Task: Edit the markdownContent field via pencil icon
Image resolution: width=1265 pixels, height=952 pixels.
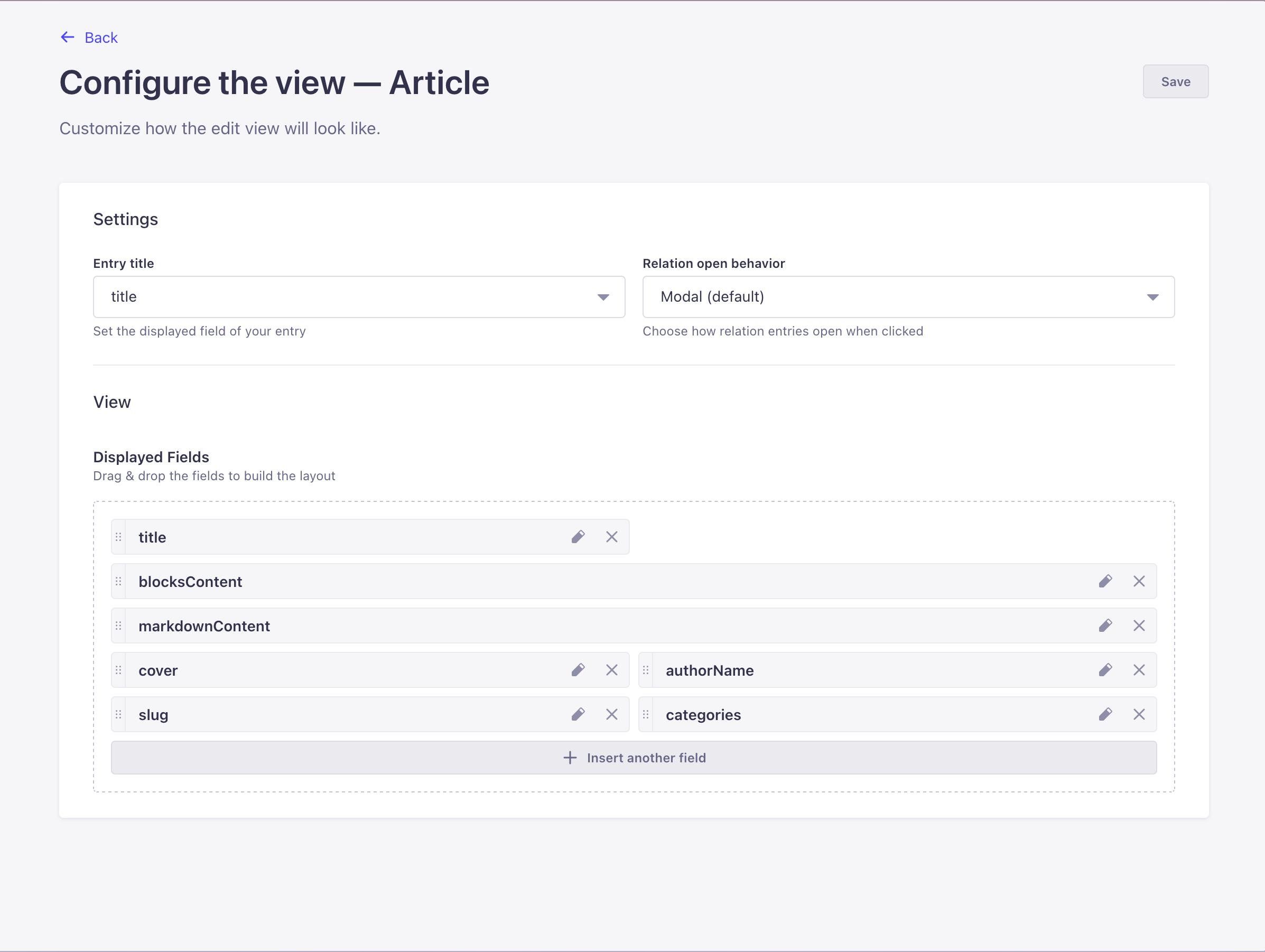Action: [1106, 626]
